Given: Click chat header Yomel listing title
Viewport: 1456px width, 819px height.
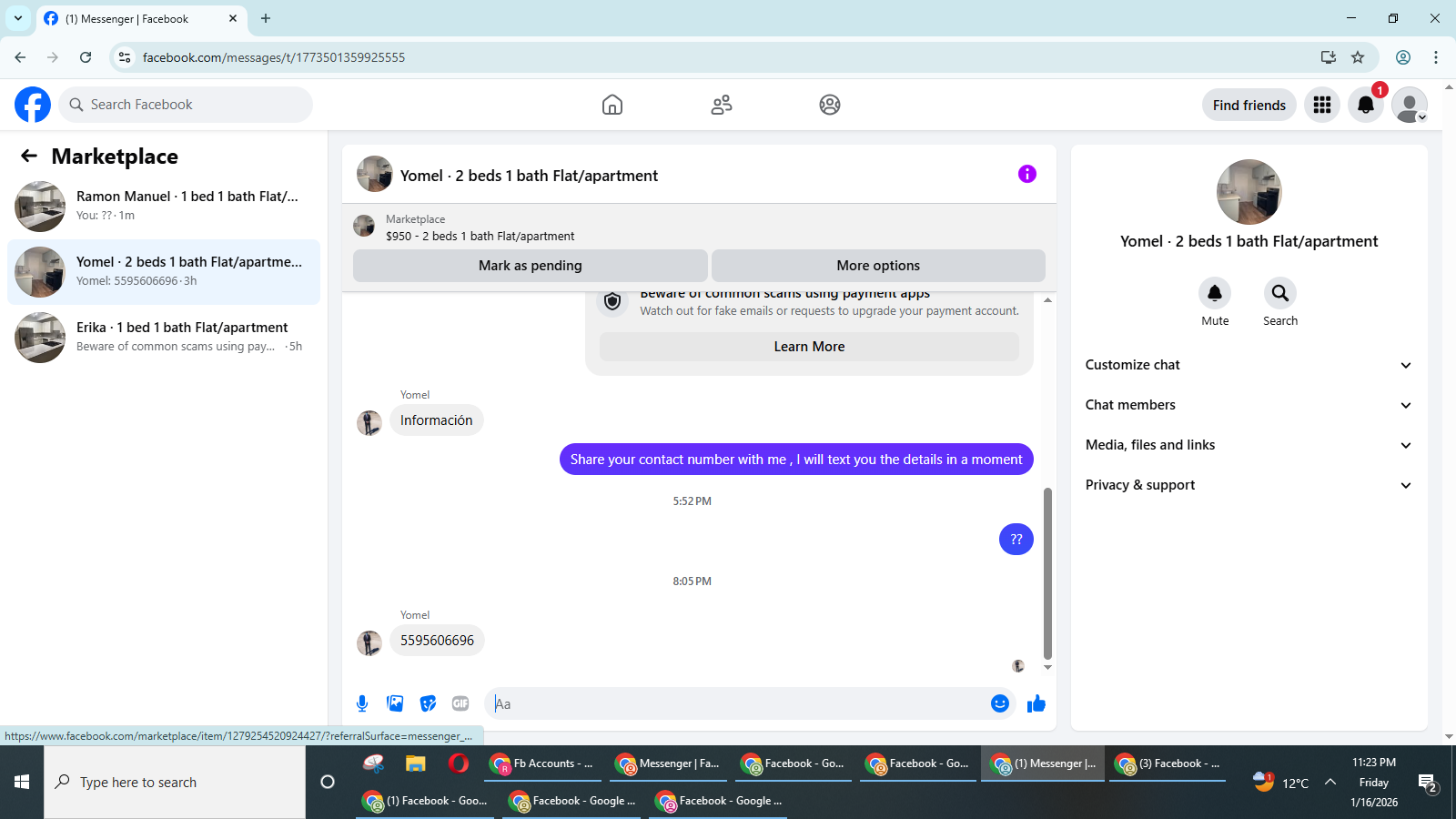Looking at the screenshot, I should 529,176.
